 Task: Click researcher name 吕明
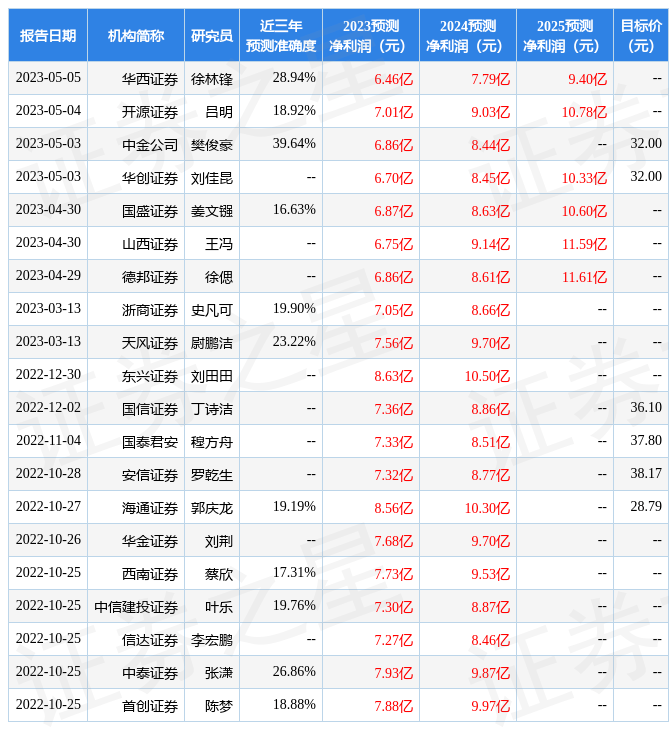[x=219, y=112]
